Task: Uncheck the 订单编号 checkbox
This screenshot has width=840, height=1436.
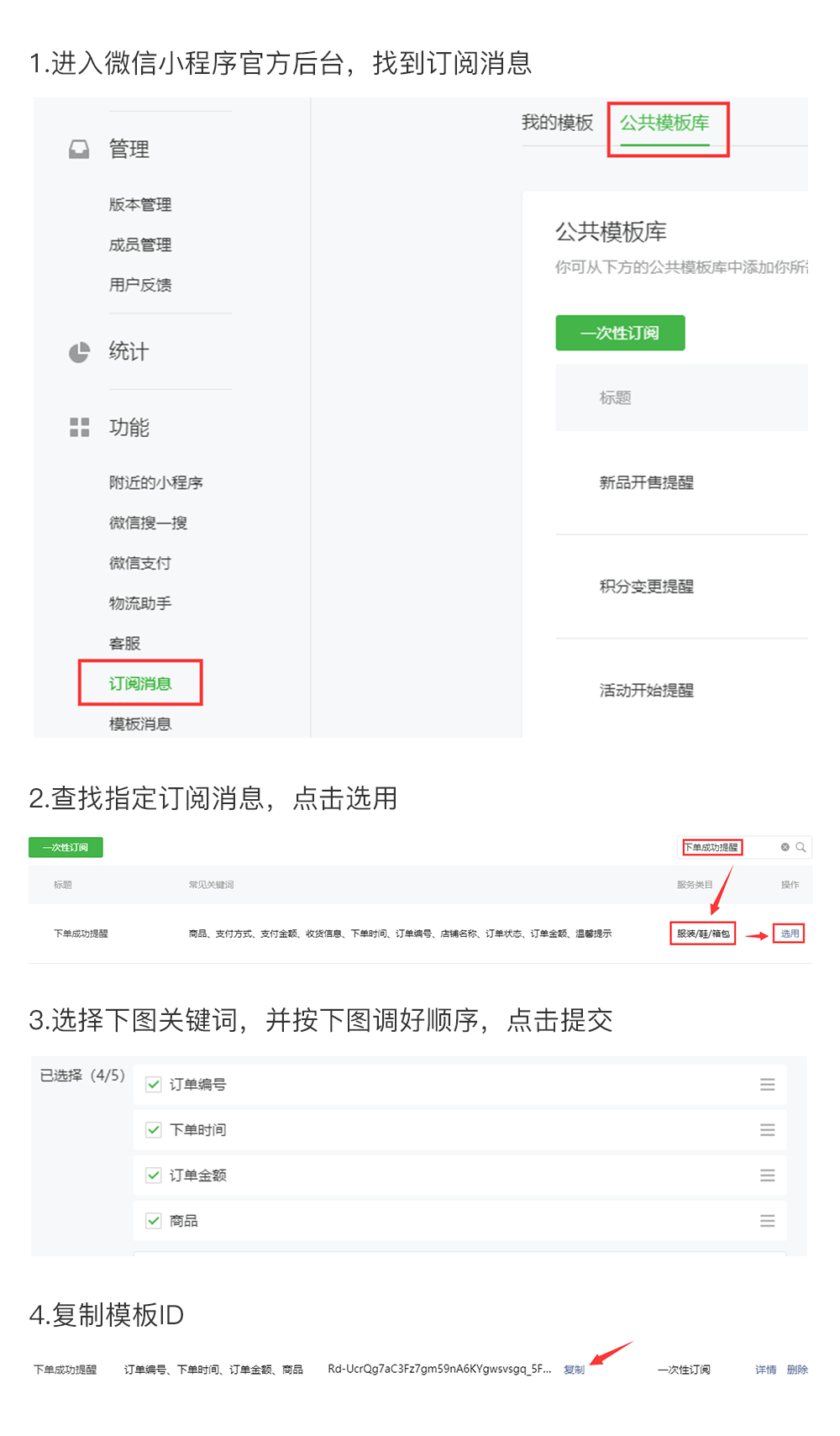Action: click(x=154, y=1085)
